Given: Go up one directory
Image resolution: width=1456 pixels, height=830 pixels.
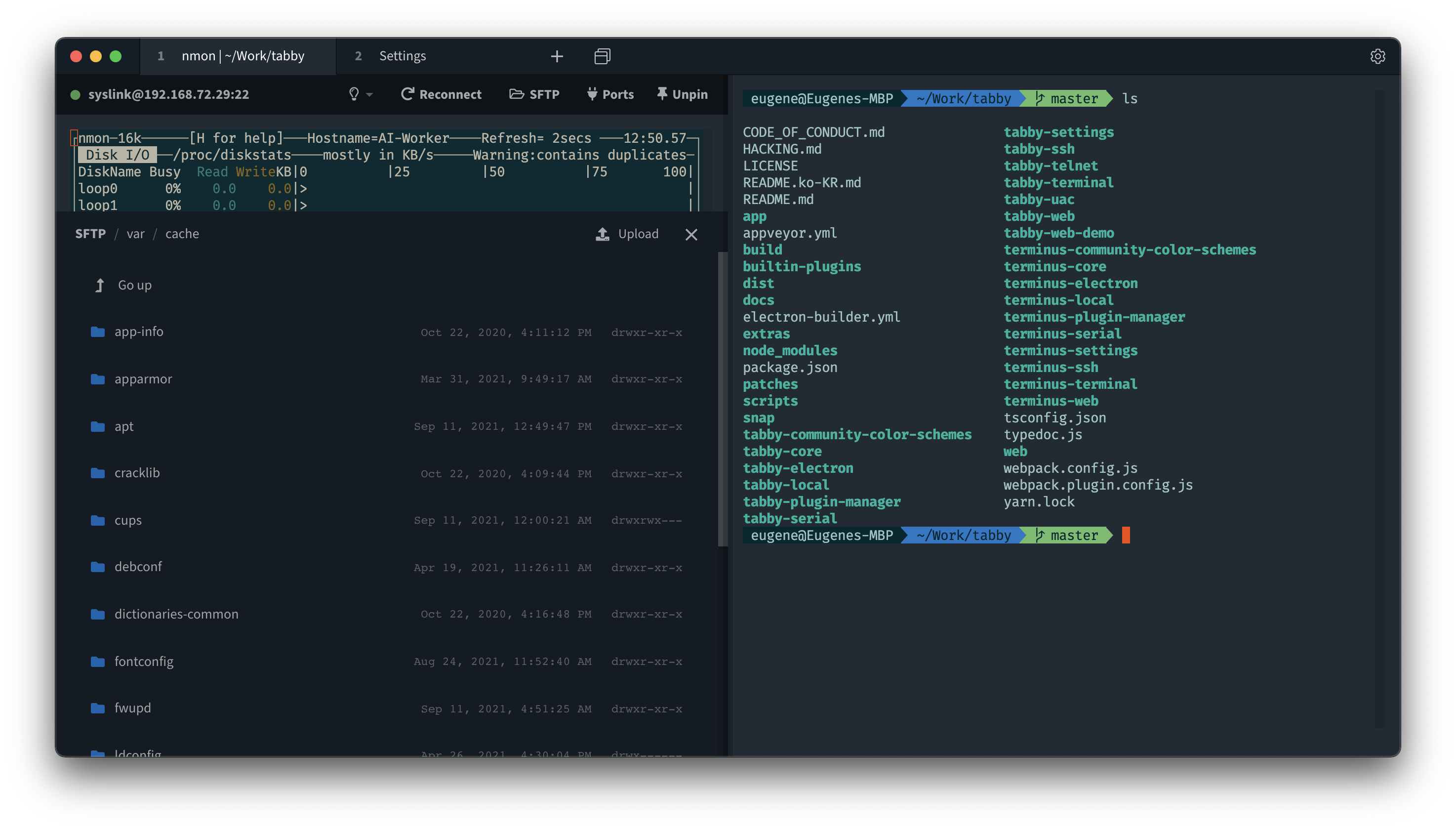Looking at the screenshot, I should point(134,285).
